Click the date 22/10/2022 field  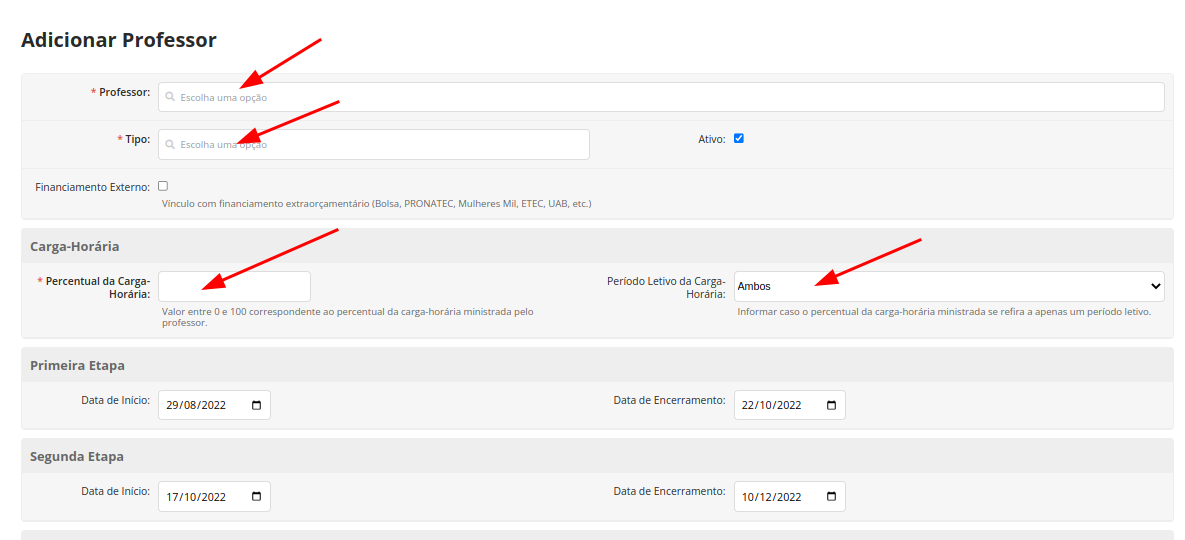tap(790, 406)
